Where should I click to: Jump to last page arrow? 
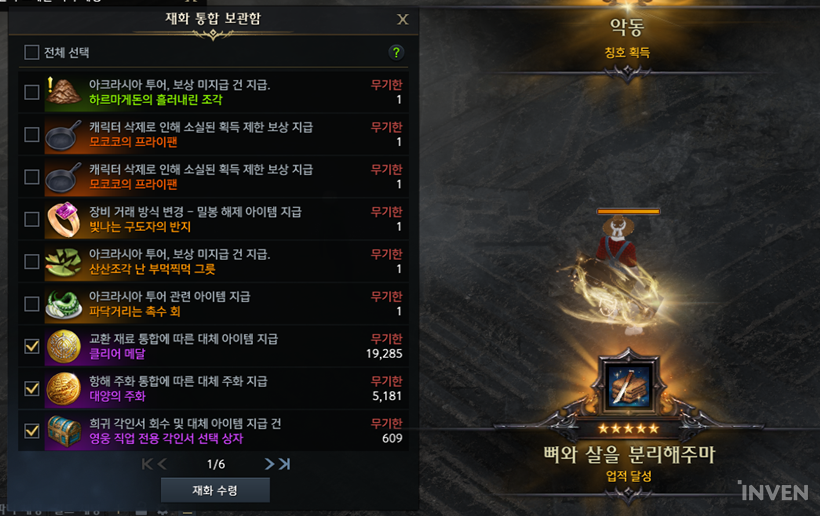[284, 464]
